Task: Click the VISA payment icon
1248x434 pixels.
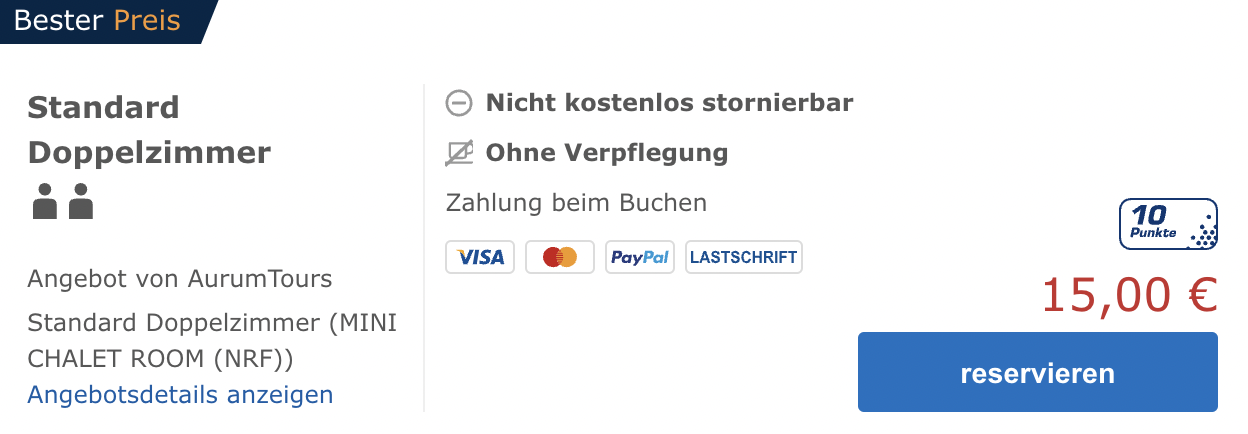Action: (x=480, y=257)
